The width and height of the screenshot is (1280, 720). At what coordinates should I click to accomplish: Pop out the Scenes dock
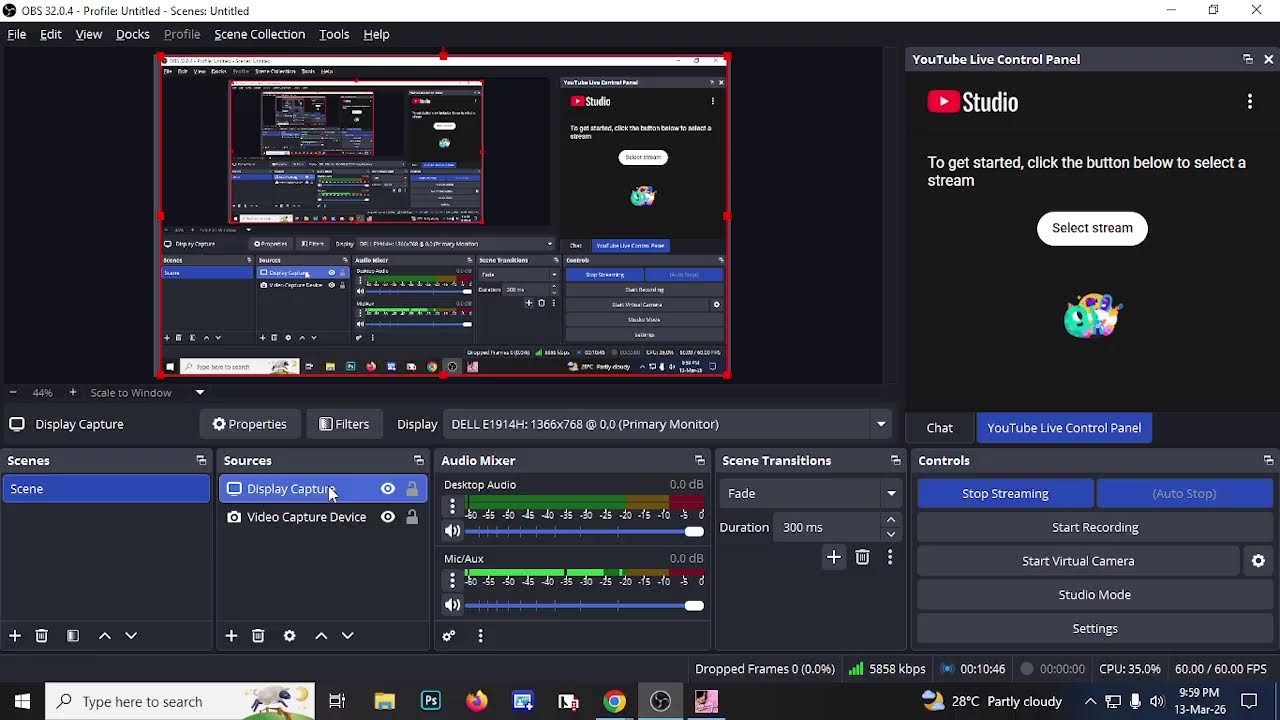(201, 461)
